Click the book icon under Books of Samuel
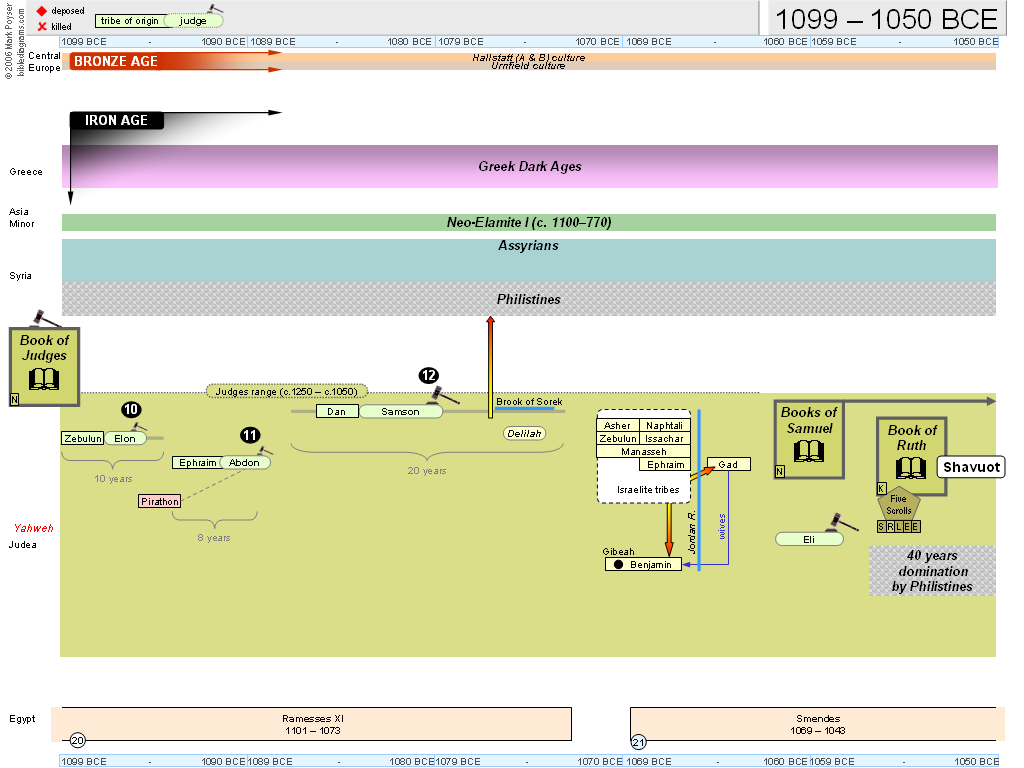This screenshot has height=768, width=1024. point(808,450)
